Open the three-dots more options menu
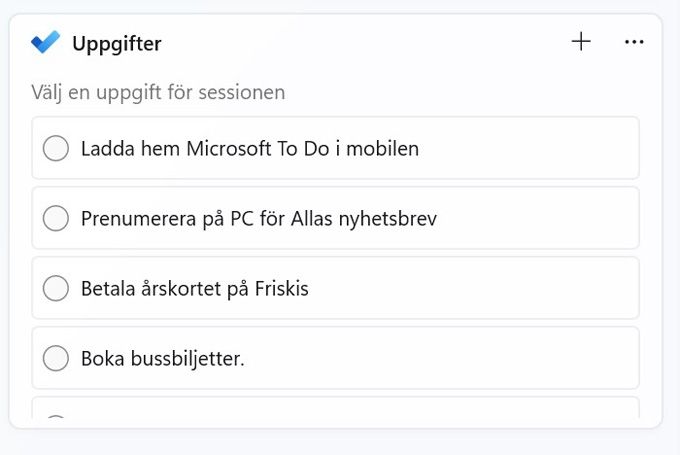This screenshot has height=455, width=680. pos(634,42)
